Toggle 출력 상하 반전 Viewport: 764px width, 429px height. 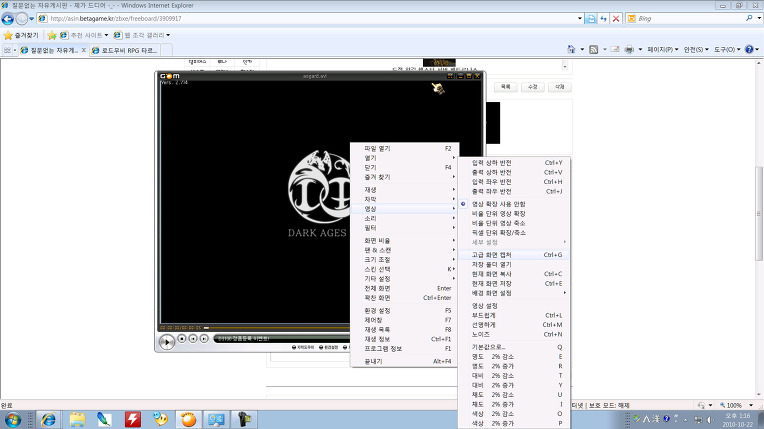click(x=514, y=173)
